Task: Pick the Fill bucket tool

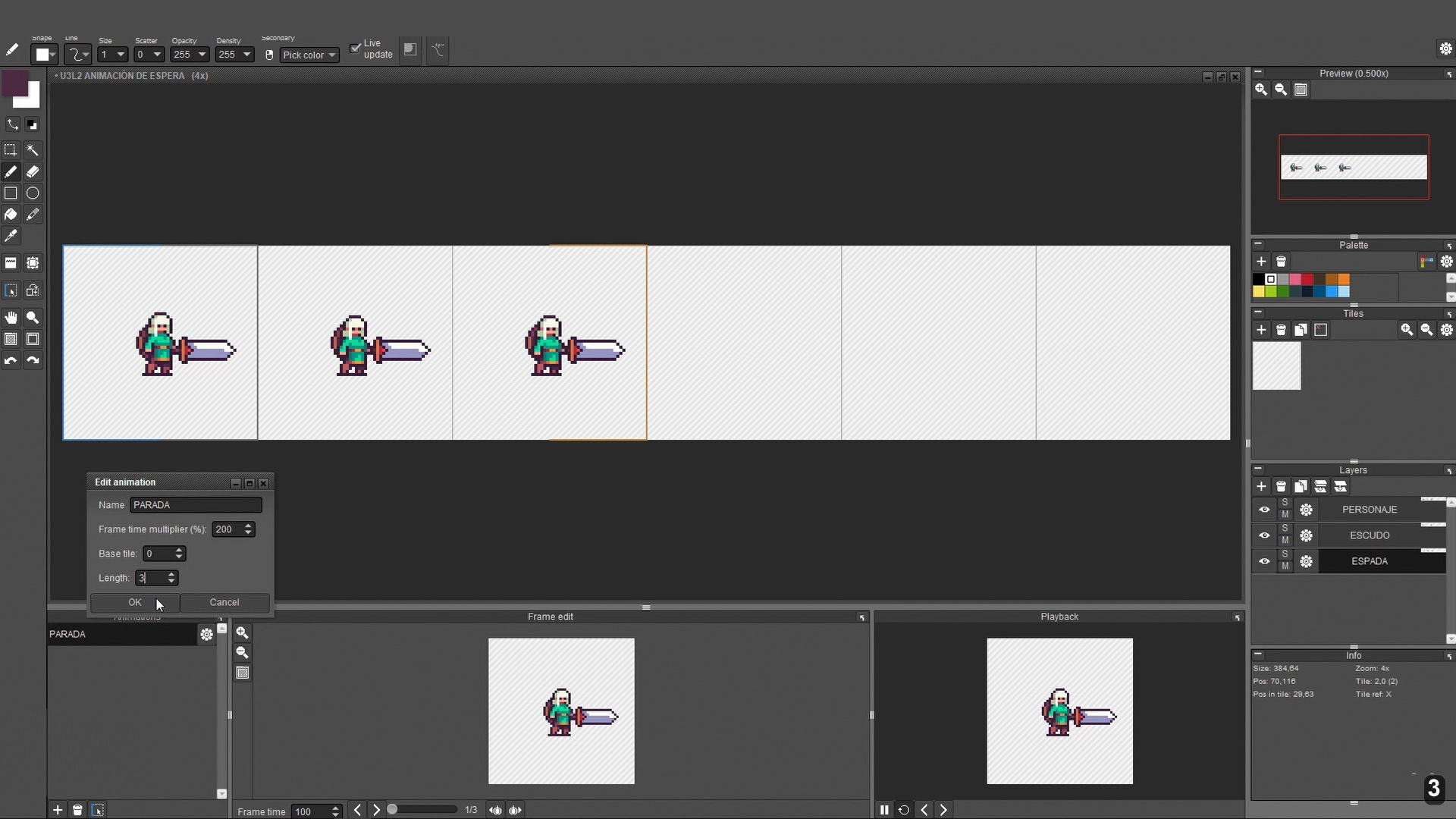Action: (11, 214)
